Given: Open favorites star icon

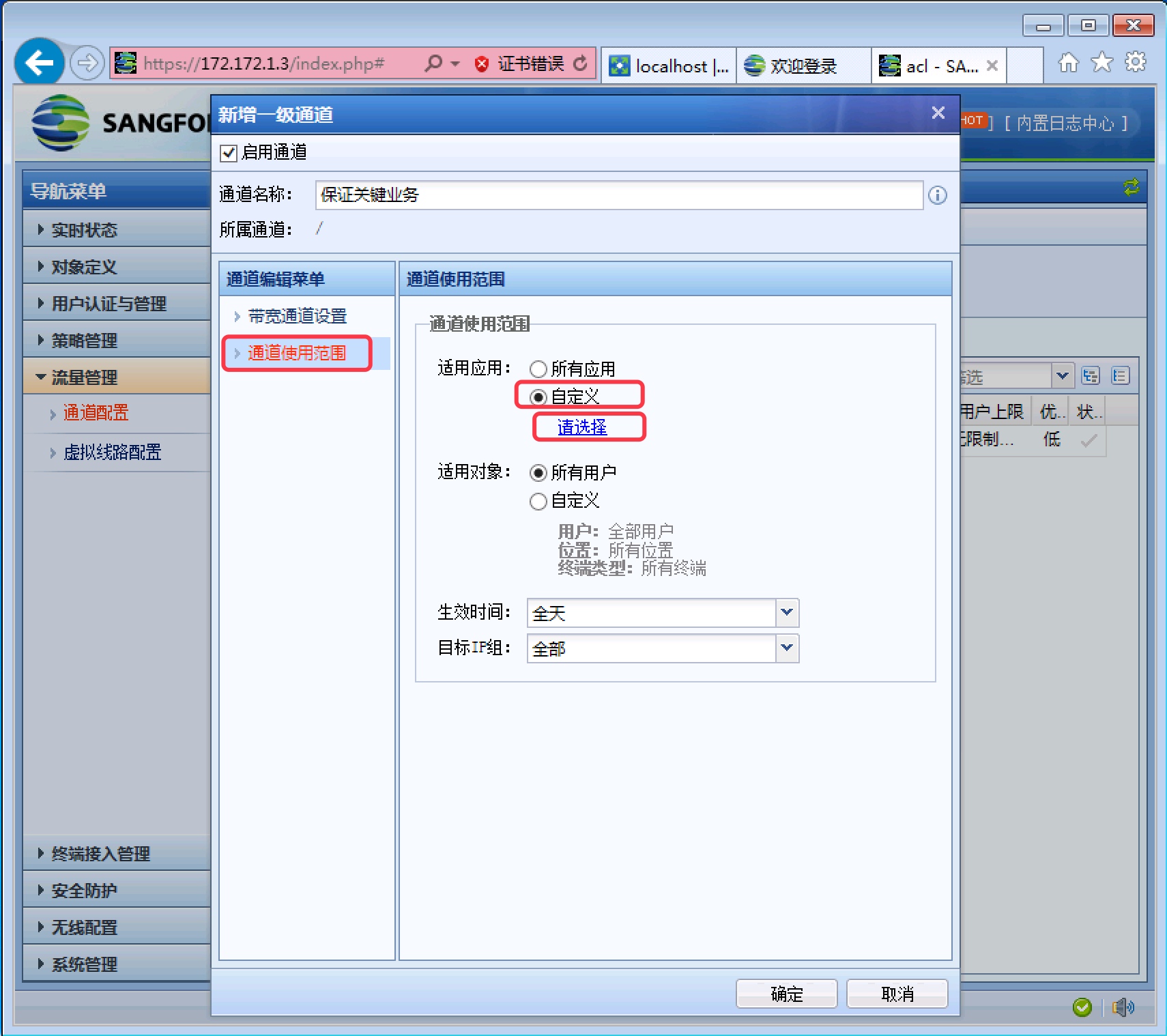Looking at the screenshot, I should tap(1102, 63).
